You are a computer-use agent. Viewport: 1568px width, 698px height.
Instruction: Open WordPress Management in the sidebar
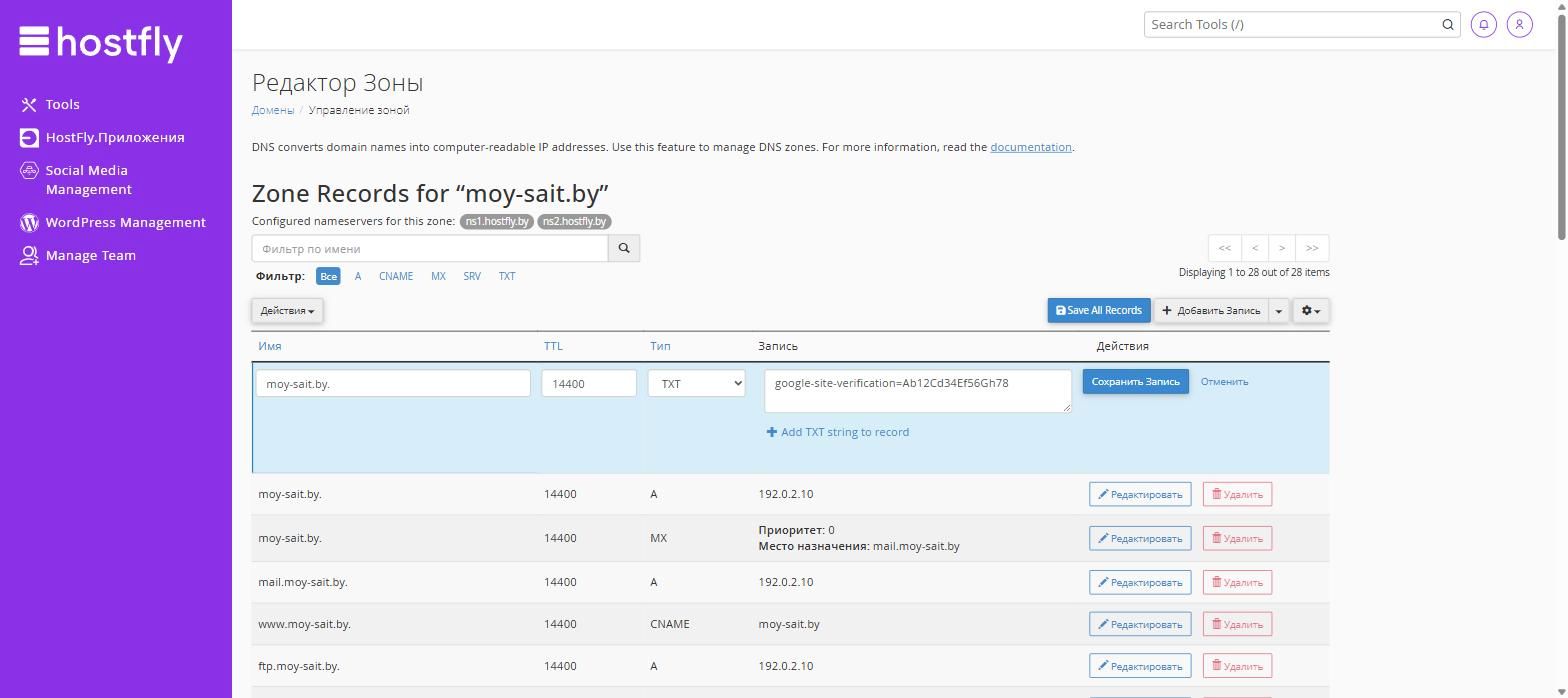click(113, 222)
